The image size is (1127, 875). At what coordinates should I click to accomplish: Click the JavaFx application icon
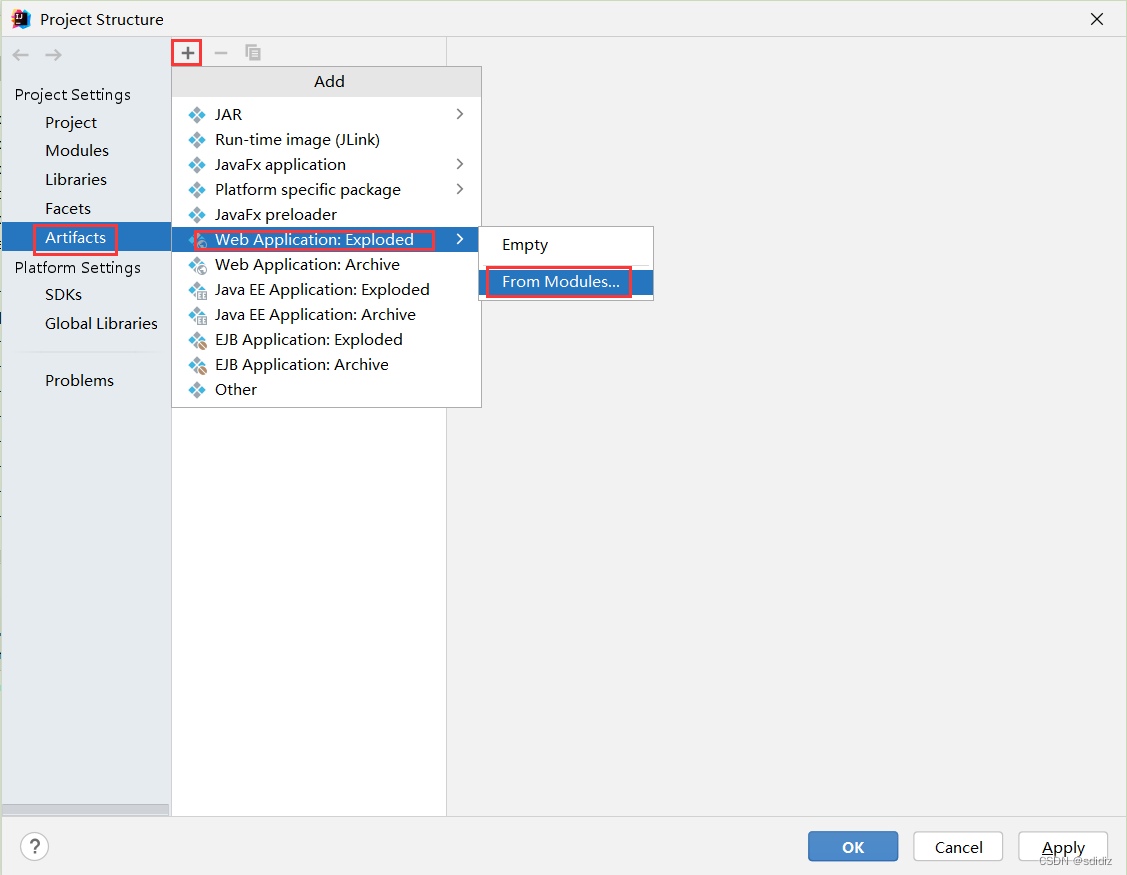click(197, 165)
